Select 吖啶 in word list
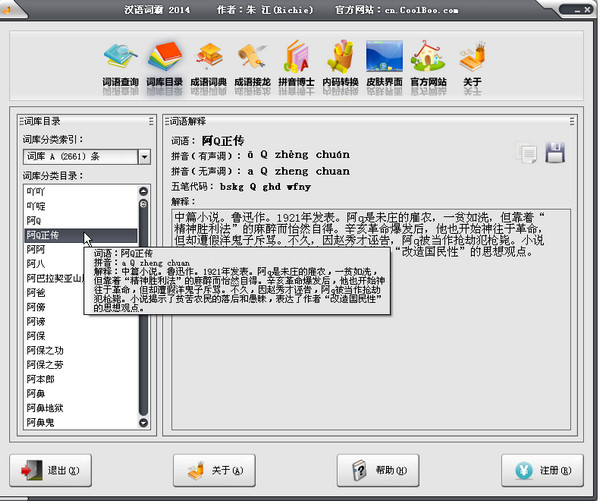Image resolution: width=600 pixels, height=501 pixels. pos(80,206)
